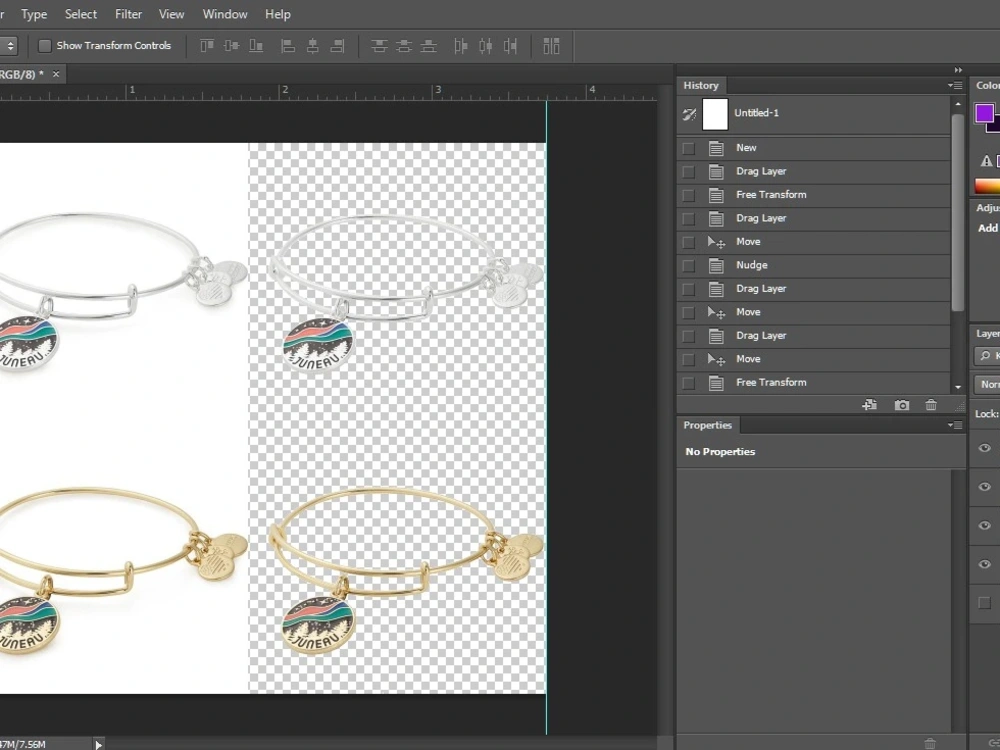Open the Help menu
This screenshot has height=750, width=1000.
[277, 14]
